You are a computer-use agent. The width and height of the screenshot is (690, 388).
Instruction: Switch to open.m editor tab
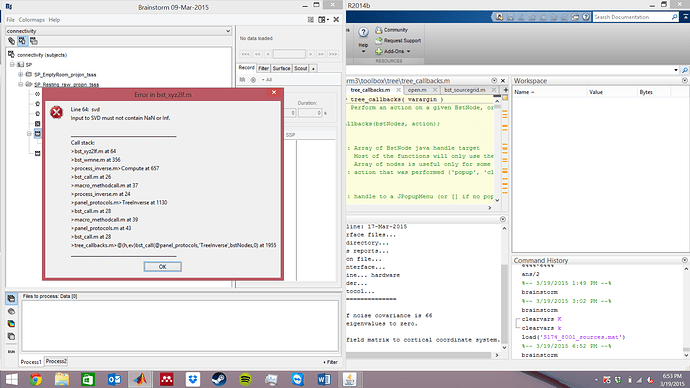pos(417,90)
